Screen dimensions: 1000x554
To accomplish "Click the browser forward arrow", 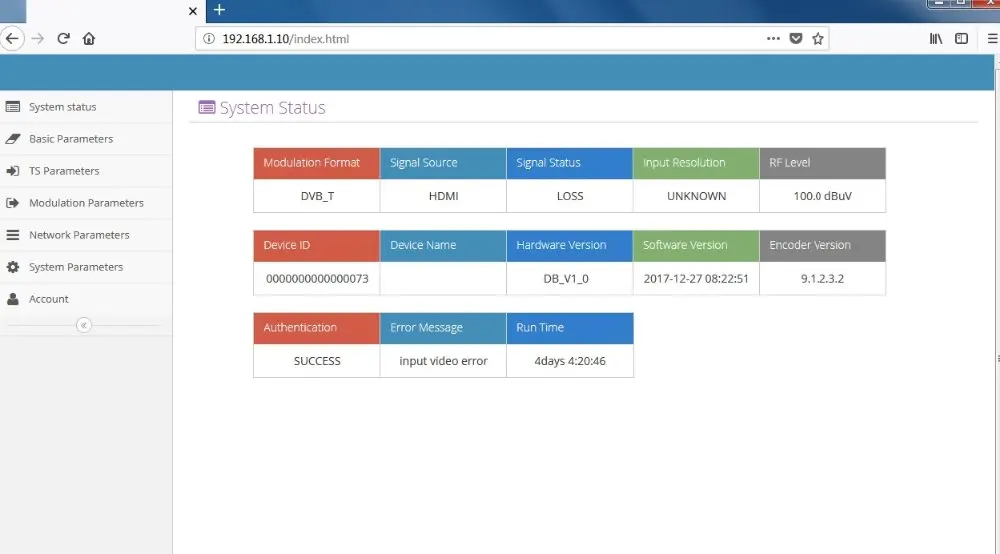I will click(38, 39).
